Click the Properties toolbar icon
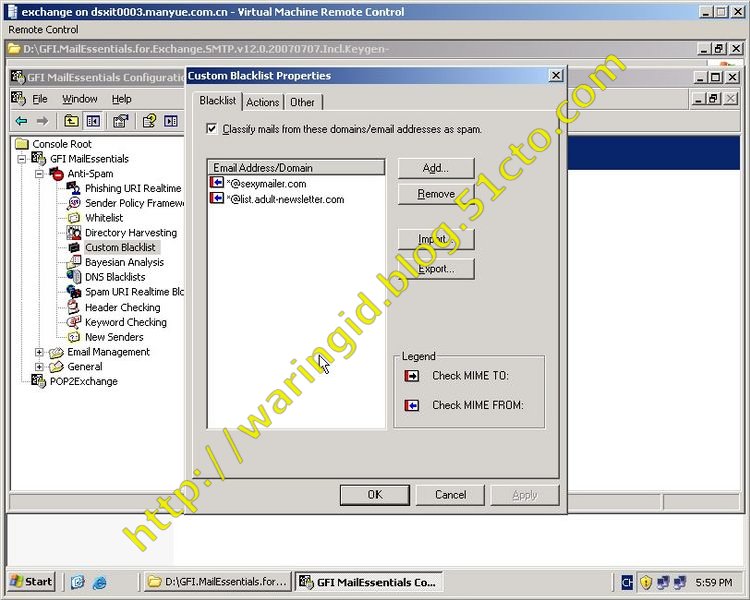 click(120, 121)
